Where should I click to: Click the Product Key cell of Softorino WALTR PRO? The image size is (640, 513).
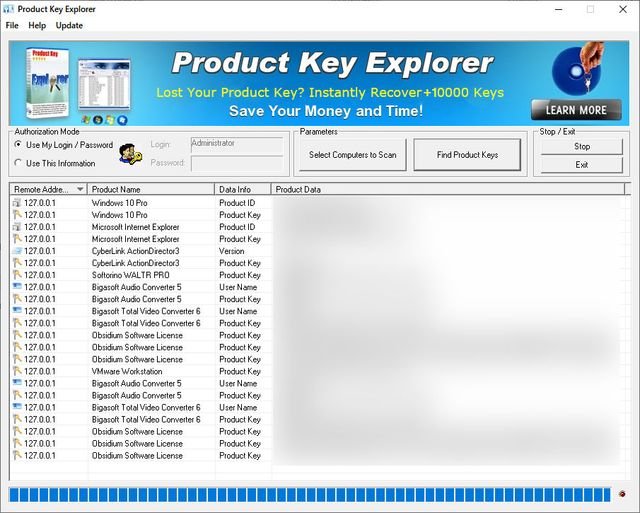(x=240, y=275)
